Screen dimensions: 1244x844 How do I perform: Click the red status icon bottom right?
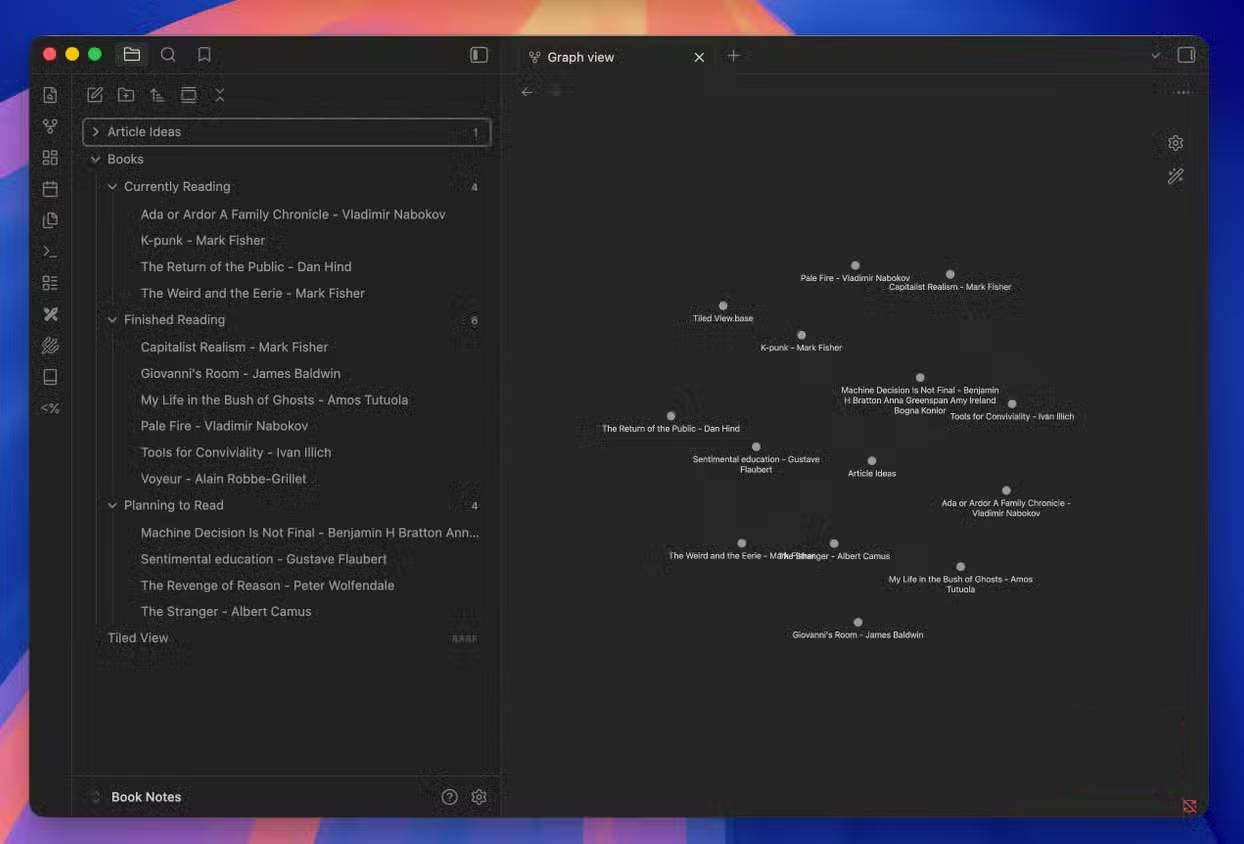1189,806
